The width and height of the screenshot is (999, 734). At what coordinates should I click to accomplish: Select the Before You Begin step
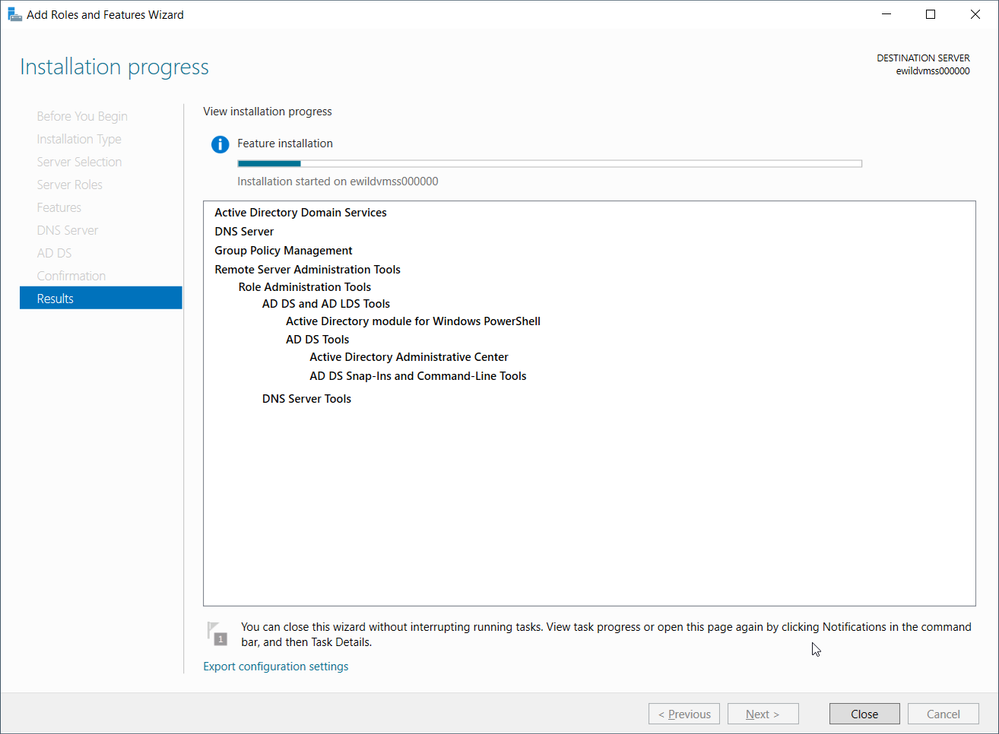(82, 117)
